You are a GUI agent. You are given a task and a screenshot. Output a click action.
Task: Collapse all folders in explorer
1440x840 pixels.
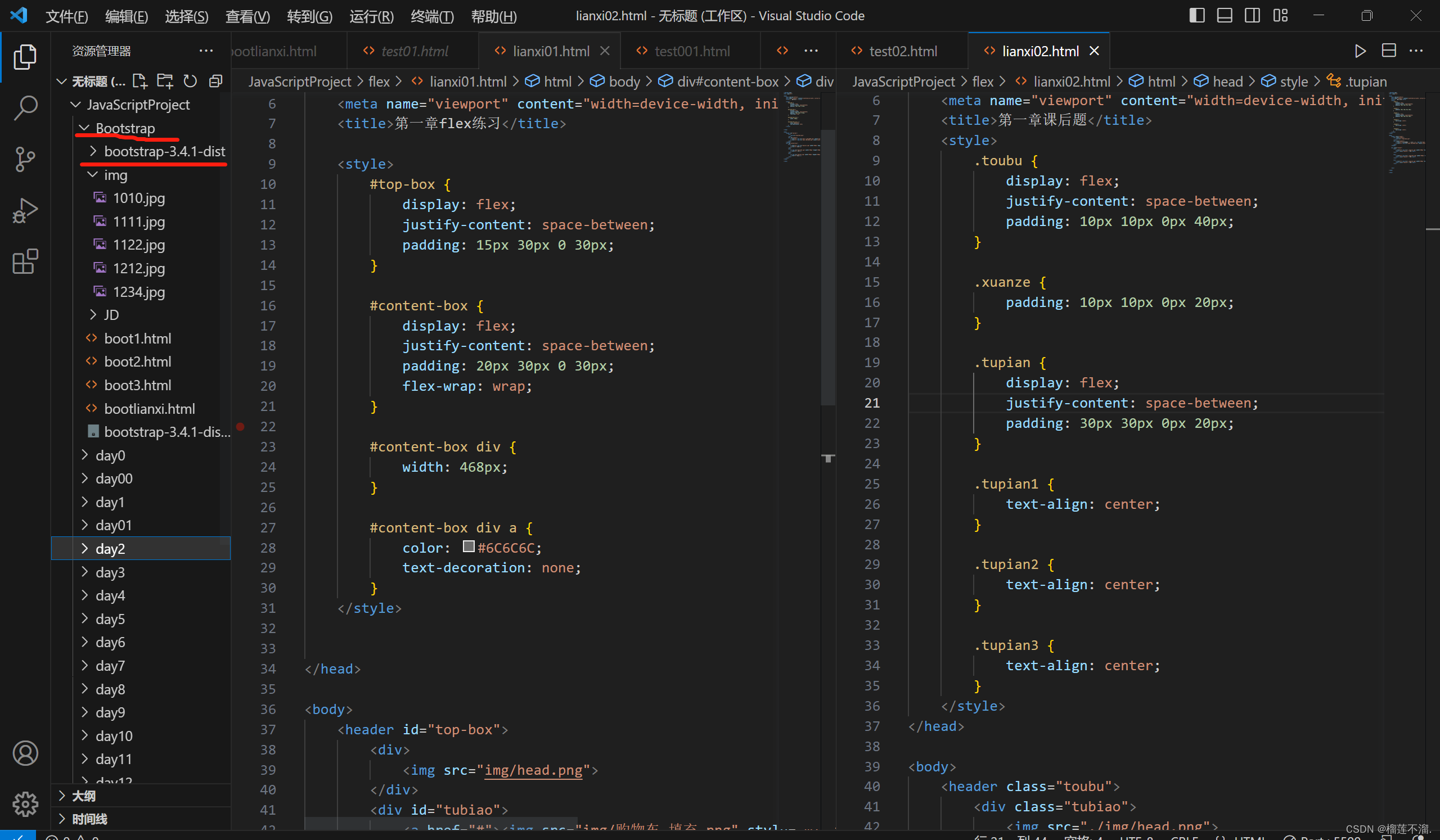(215, 81)
